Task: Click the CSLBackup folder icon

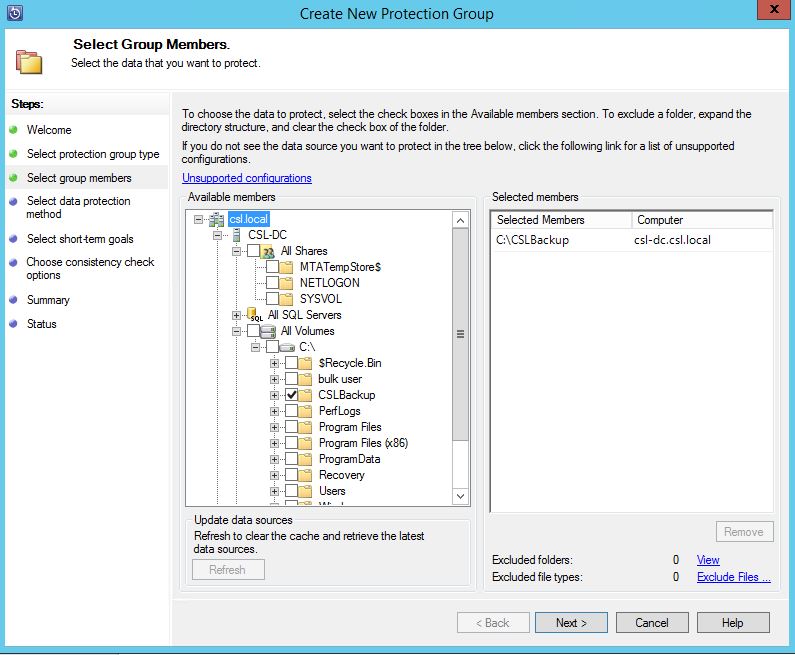Action: tap(305, 395)
